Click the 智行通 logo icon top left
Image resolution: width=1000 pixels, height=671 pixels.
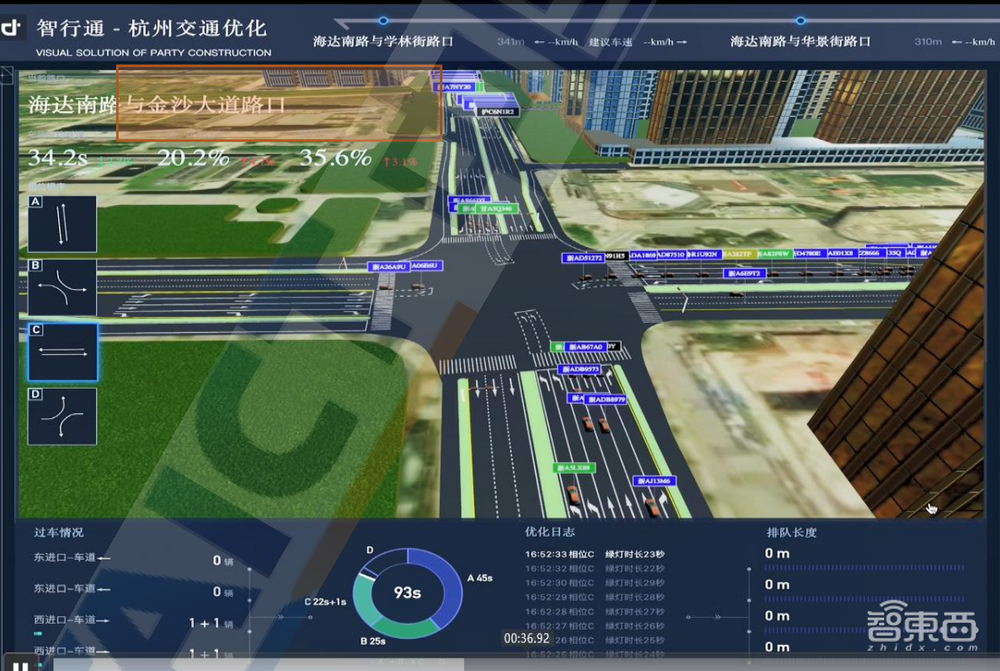(12, 27)
